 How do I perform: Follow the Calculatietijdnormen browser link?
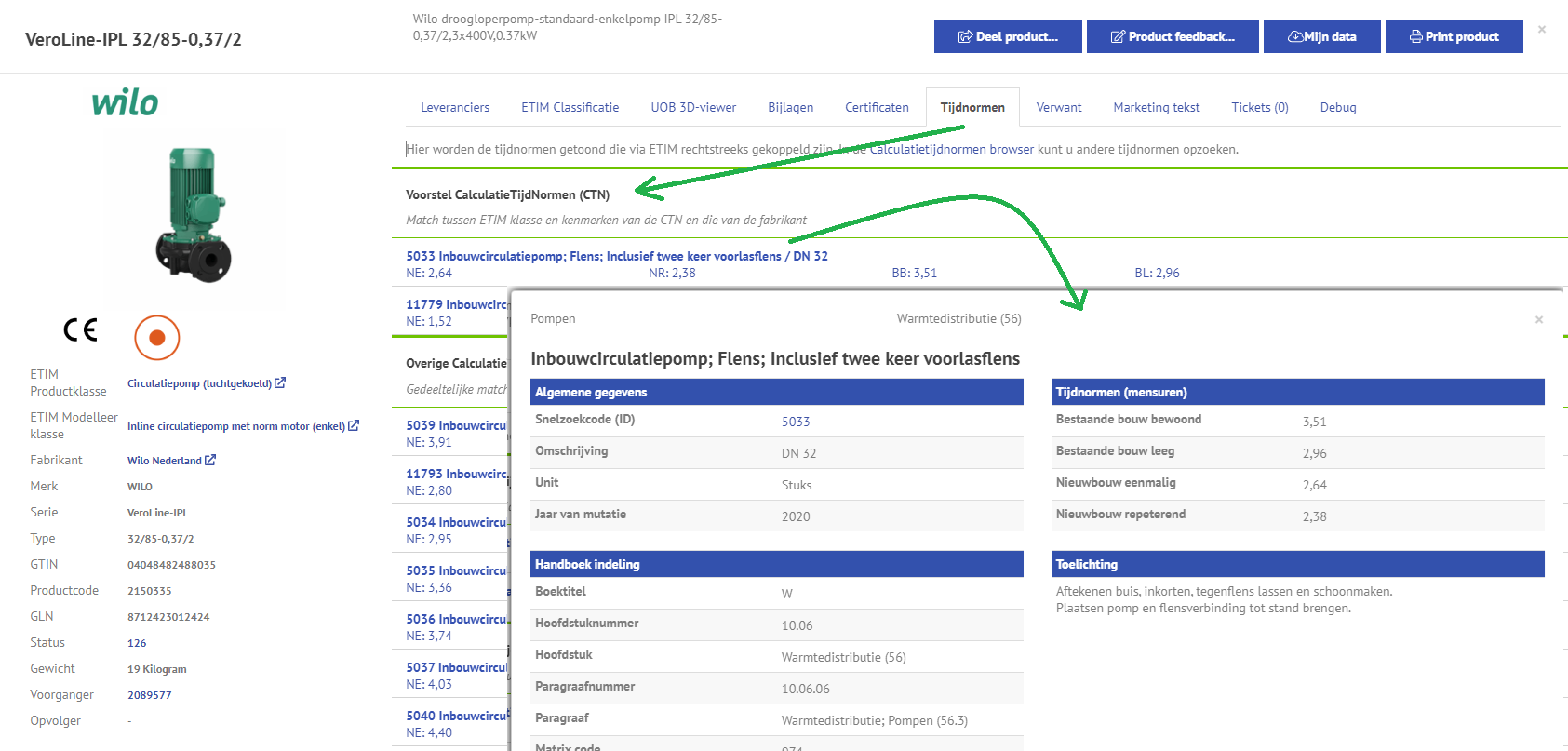(951, 149)
